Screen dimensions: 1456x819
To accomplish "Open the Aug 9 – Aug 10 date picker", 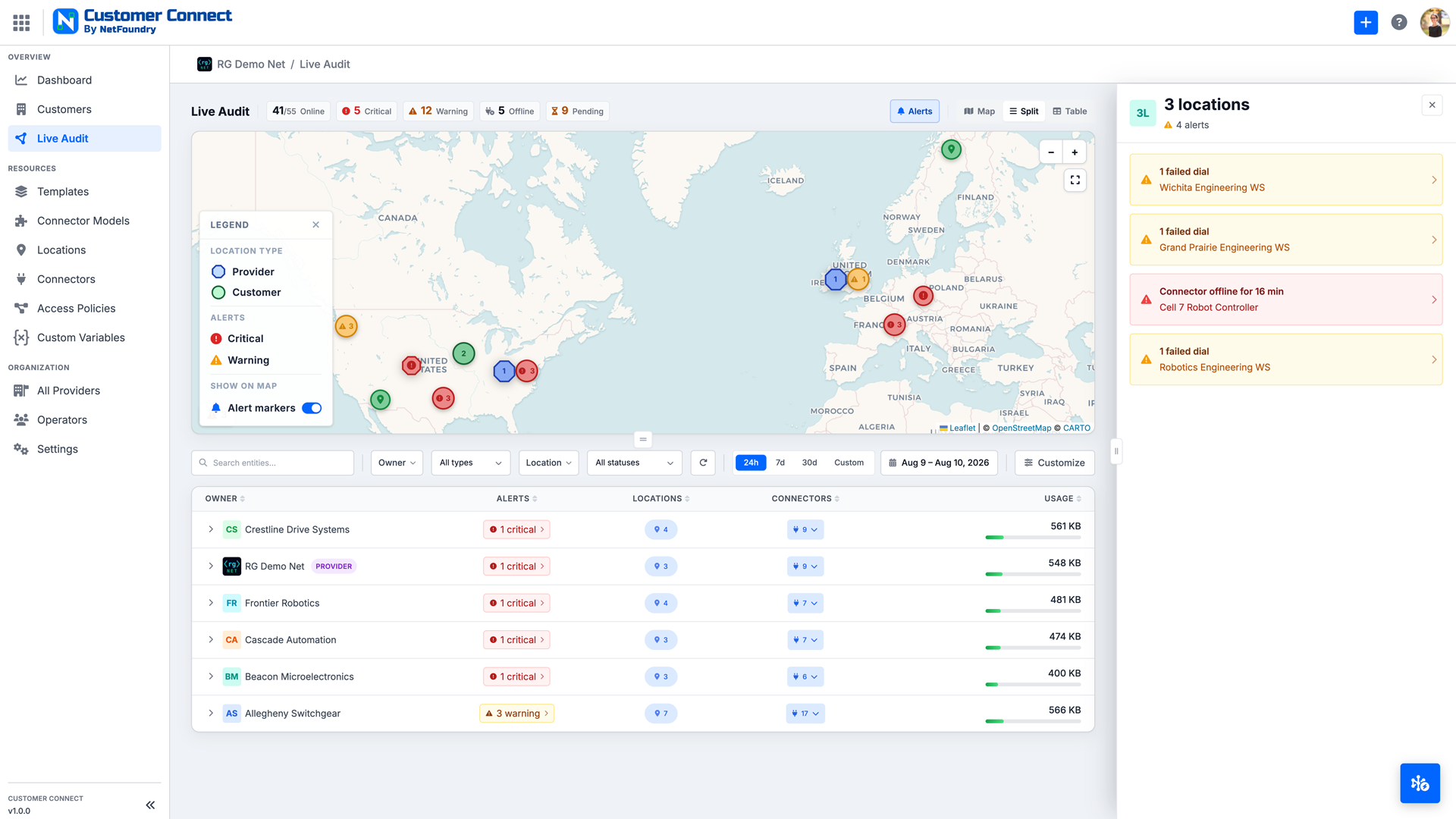I will [x=939, y=463].
